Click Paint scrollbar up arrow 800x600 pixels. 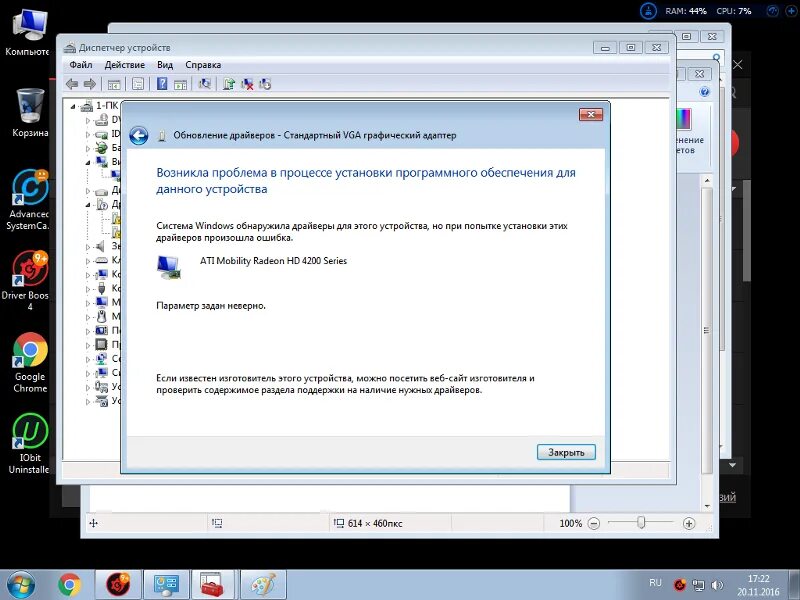[x=707, y=181]
